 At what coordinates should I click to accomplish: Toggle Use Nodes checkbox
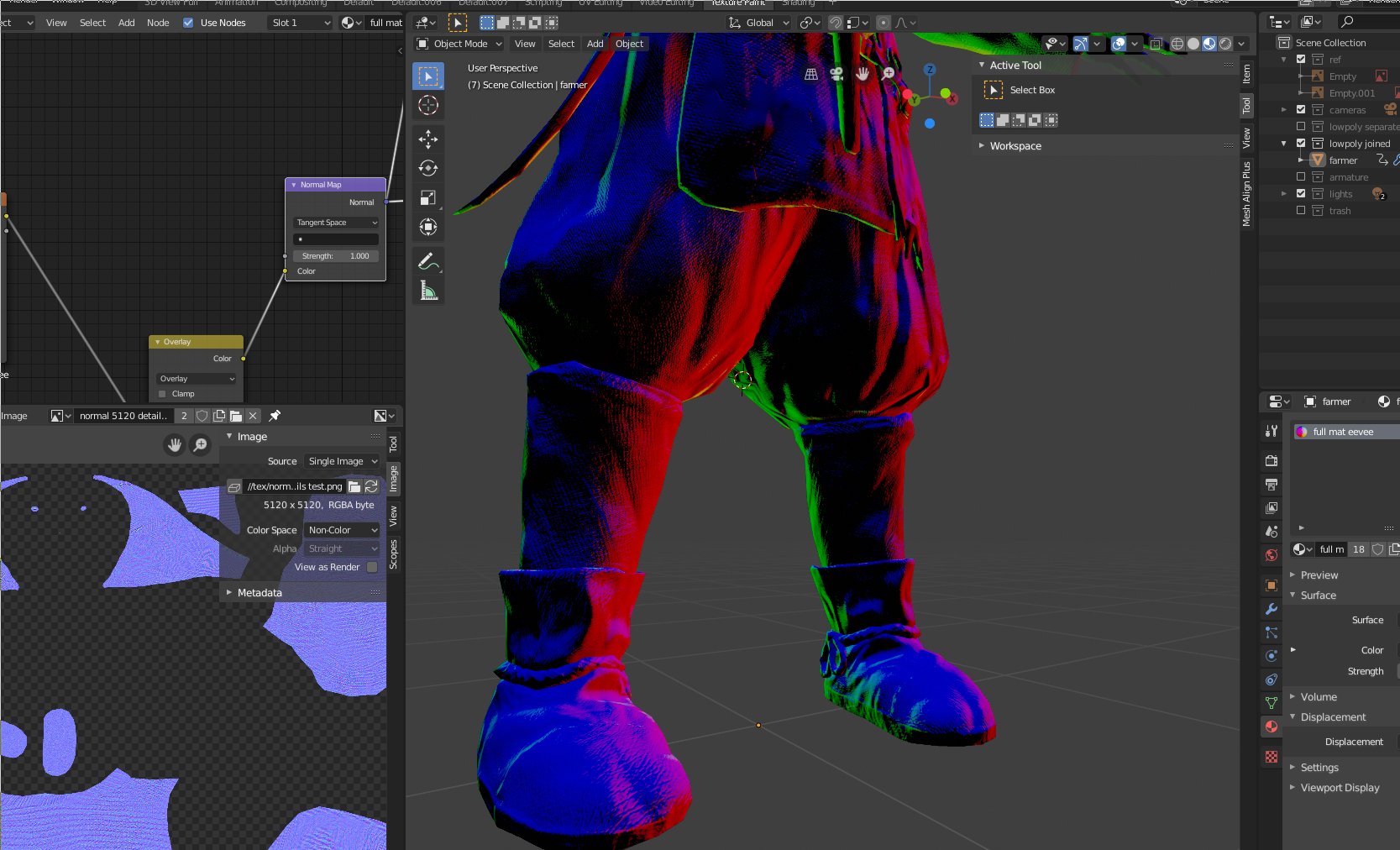(x=188, y=23)
